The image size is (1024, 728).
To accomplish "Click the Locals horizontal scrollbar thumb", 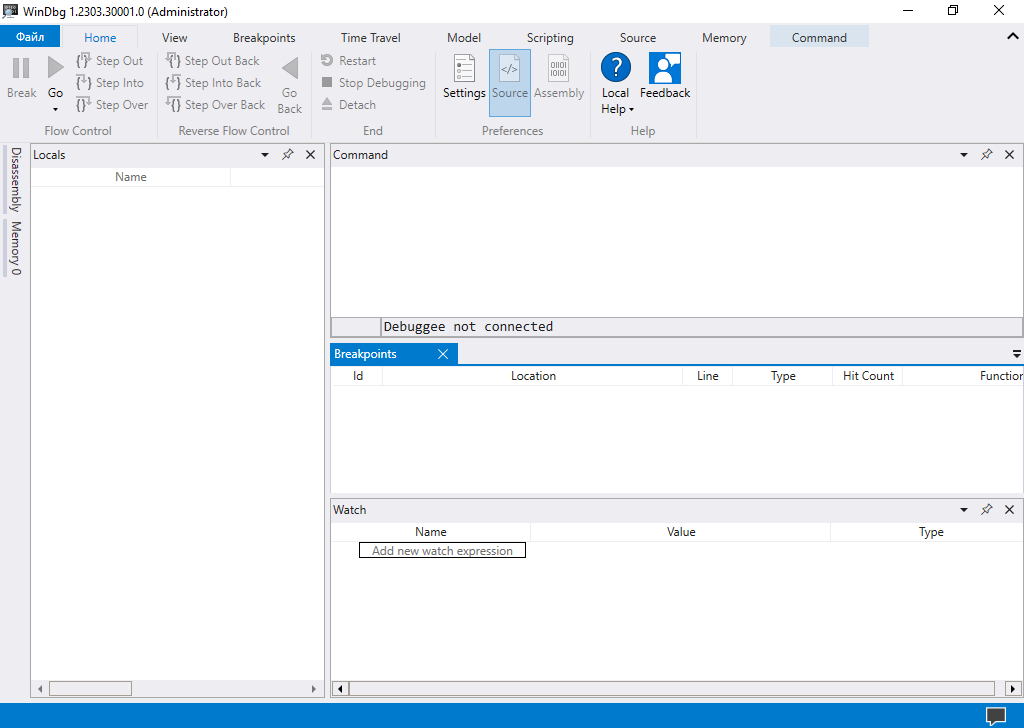I will click(90, 689).
